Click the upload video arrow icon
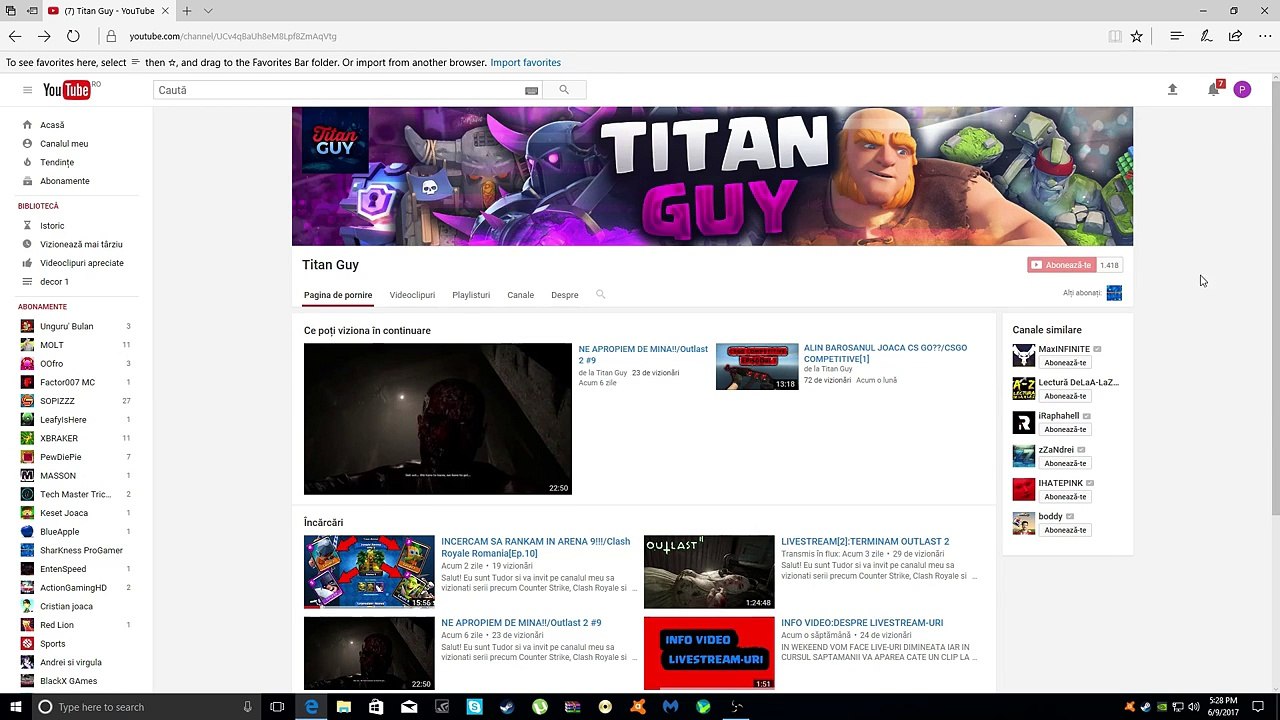This screenshot has width=1280, height=720. click(x=1173, y=89)
